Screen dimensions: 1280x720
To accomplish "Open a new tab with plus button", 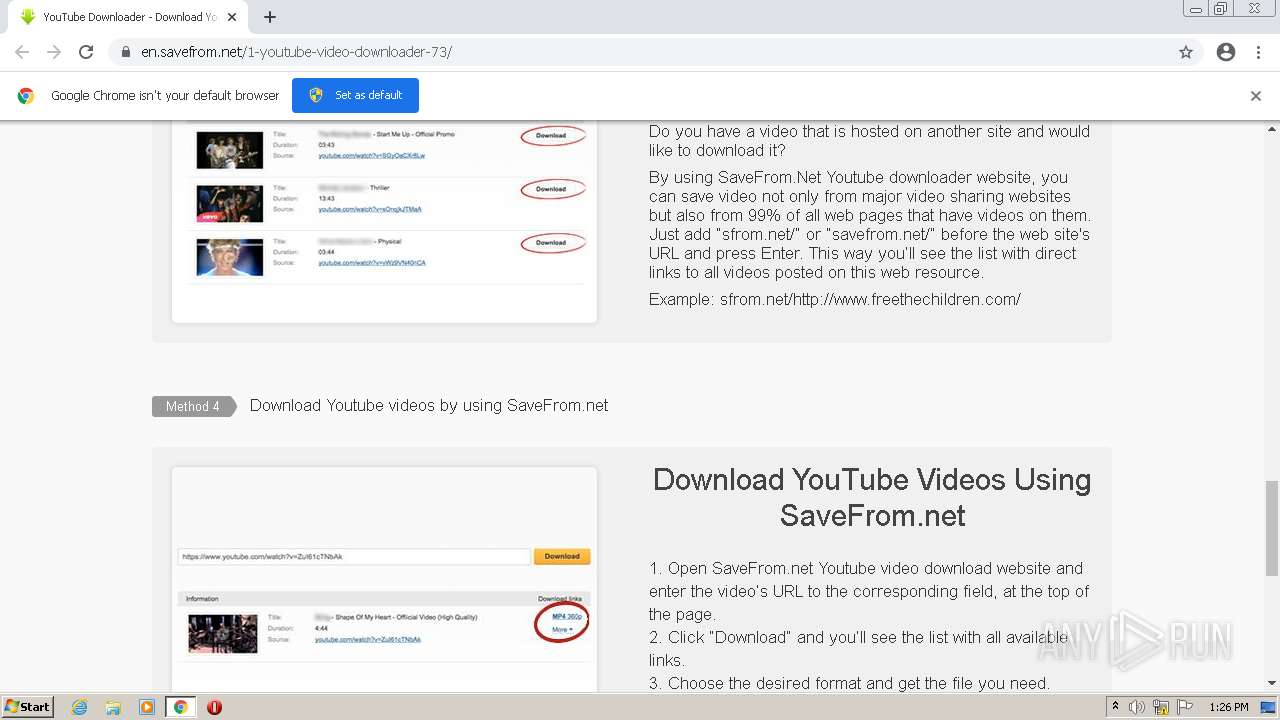I will click(270, 17).
